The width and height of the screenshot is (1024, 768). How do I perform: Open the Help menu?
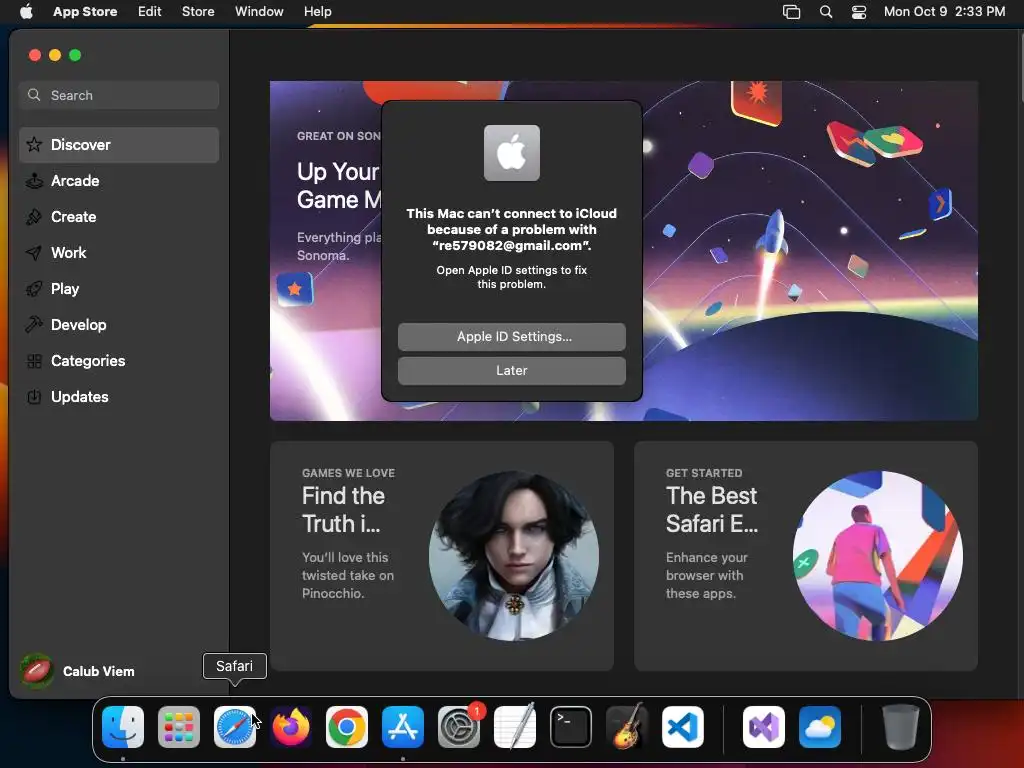tap(317, 11)
